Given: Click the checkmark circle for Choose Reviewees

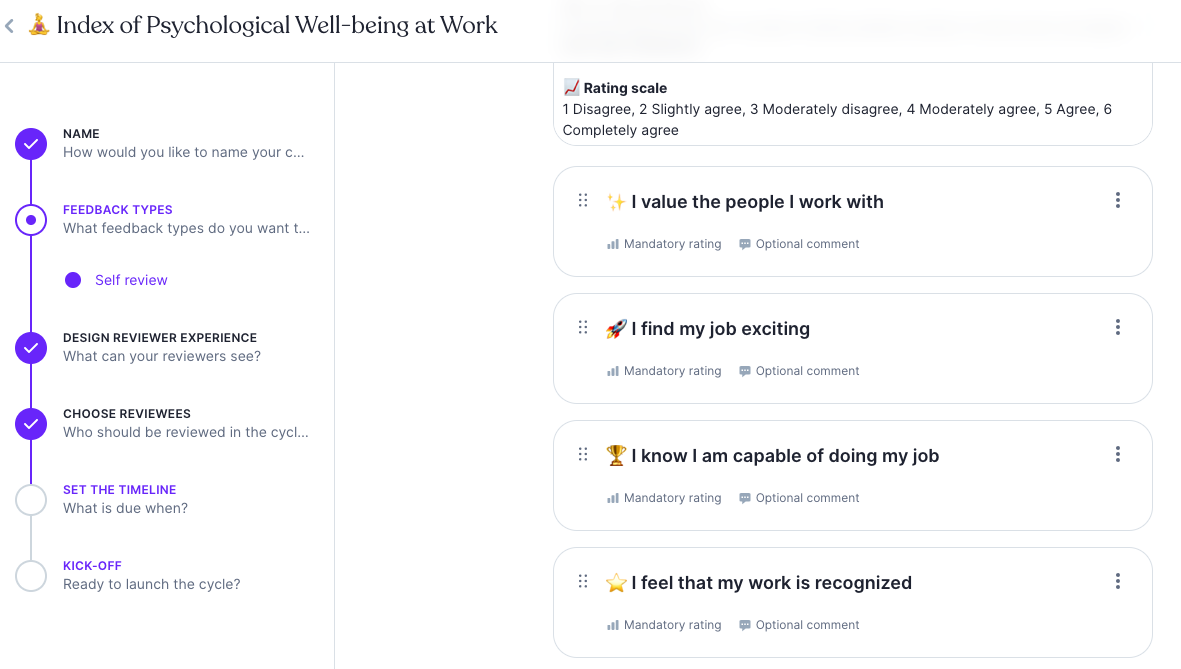Looking at the screenshot, I should 31,424.
